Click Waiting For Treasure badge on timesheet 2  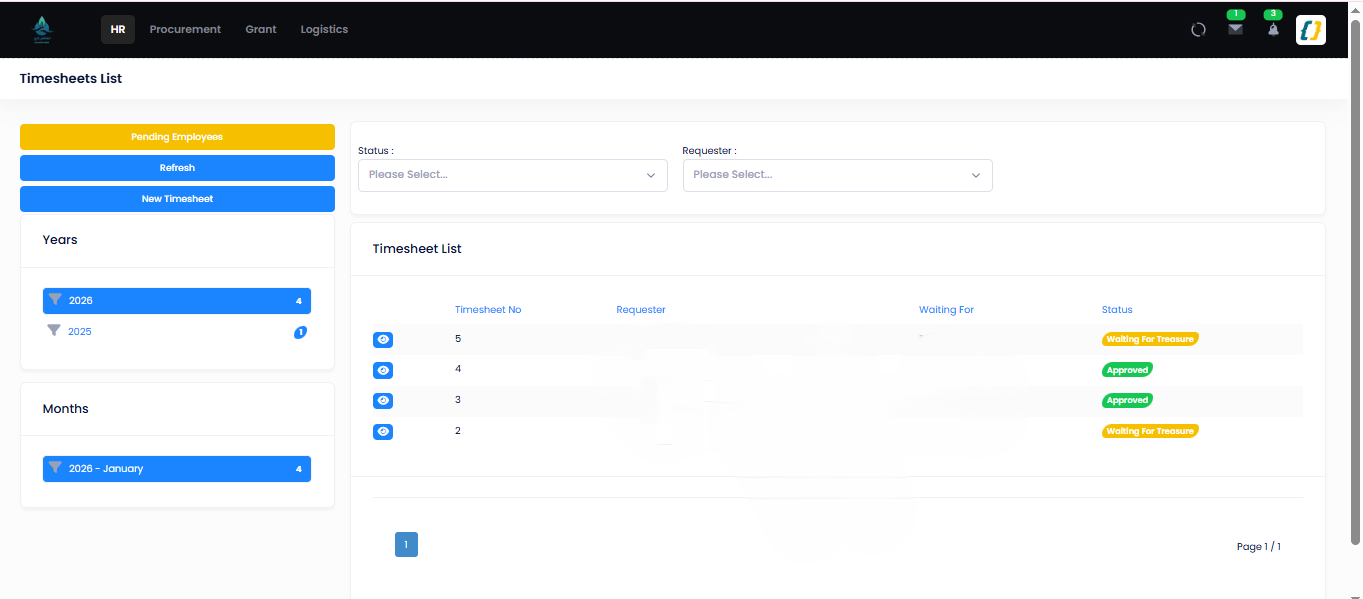click(1150, 431)
